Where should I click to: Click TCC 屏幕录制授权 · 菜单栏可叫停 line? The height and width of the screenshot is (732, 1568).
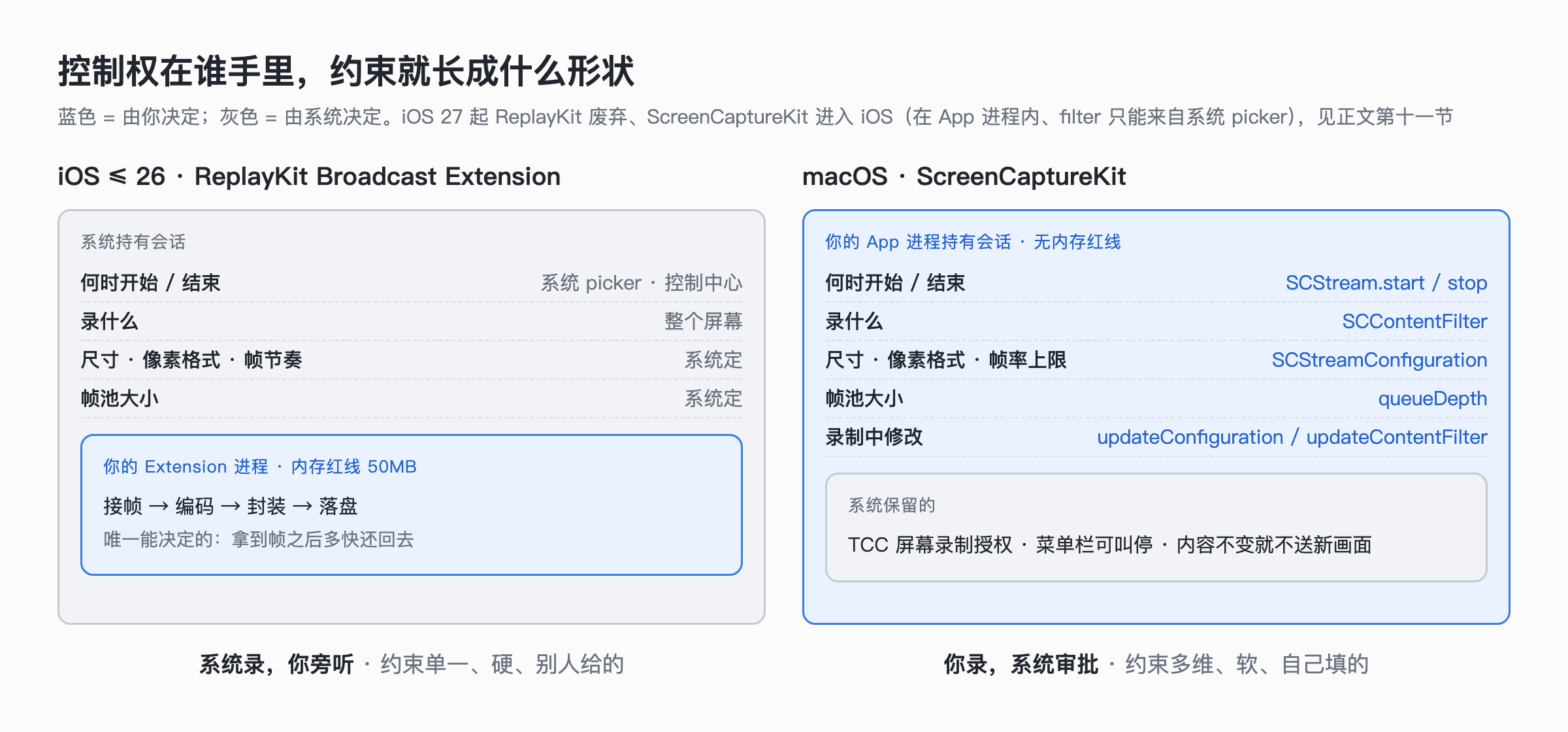(x=1109, y=544)
